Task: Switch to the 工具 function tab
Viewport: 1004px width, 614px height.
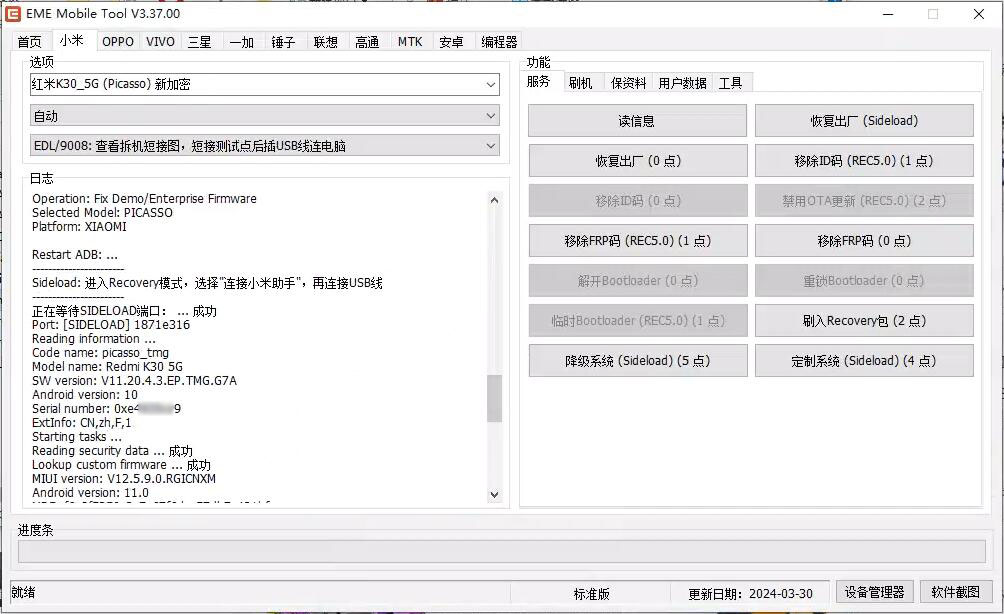Action: tap(731, 83)
